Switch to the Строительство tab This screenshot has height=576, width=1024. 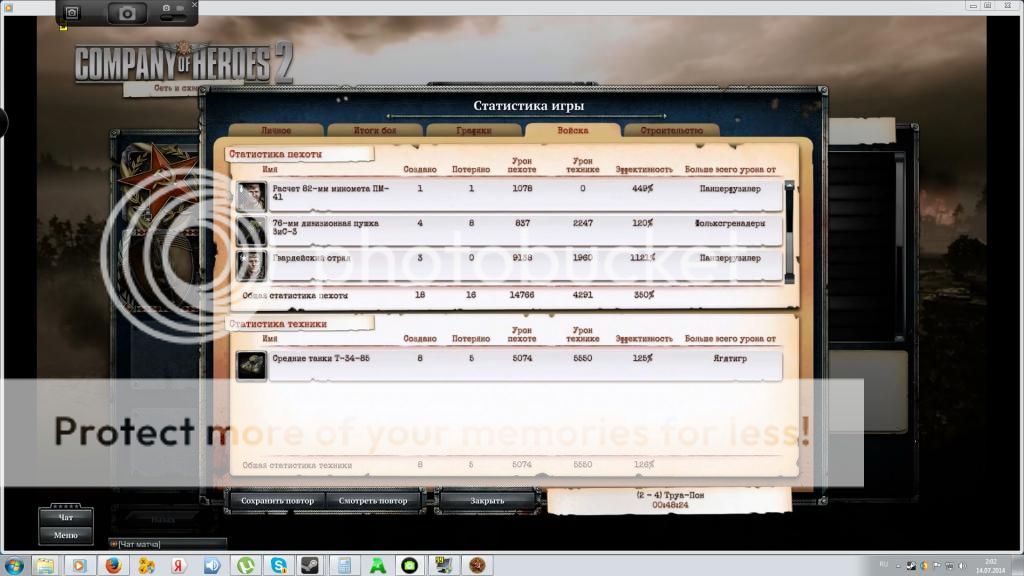pos(671,130)
